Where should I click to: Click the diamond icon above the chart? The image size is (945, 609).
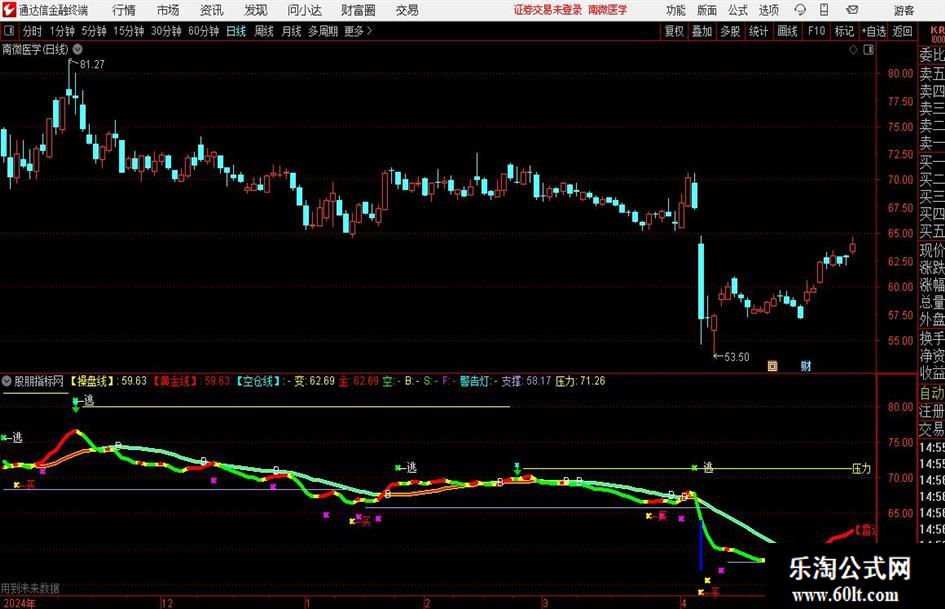tap(853, 50)
